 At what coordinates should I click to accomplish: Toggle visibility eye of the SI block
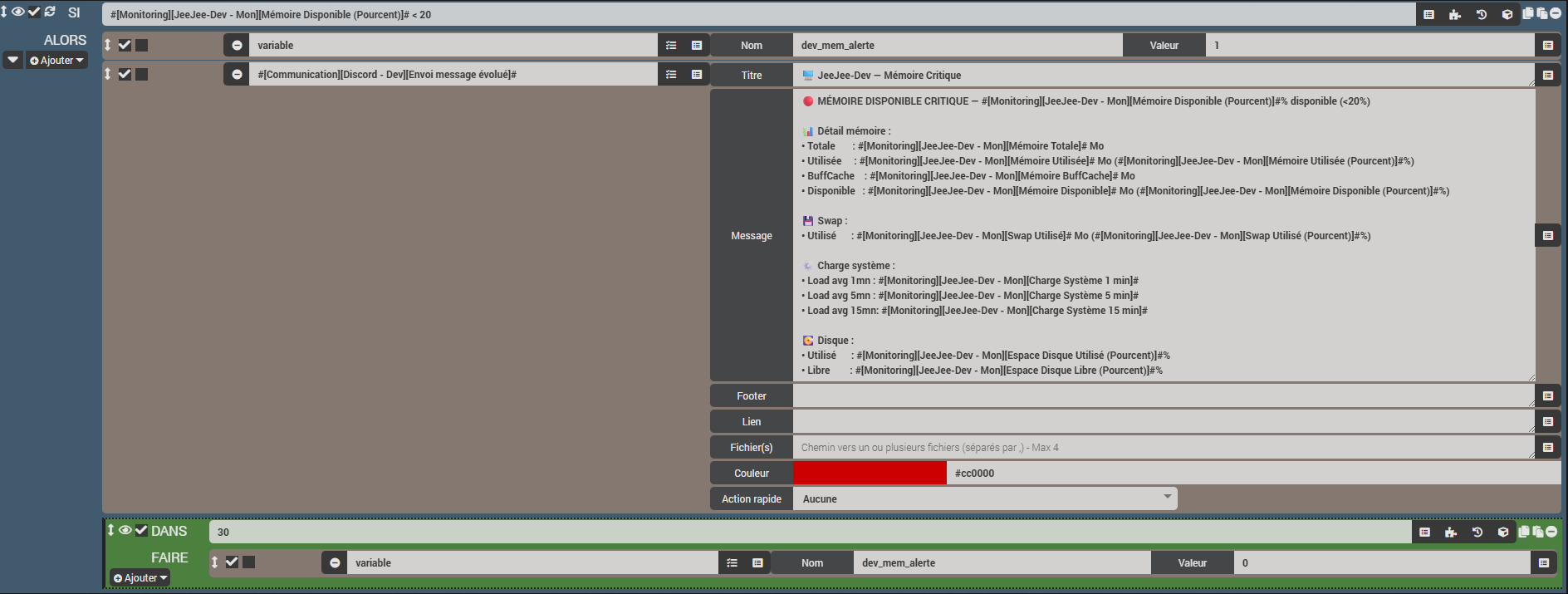tap(17, 12)
